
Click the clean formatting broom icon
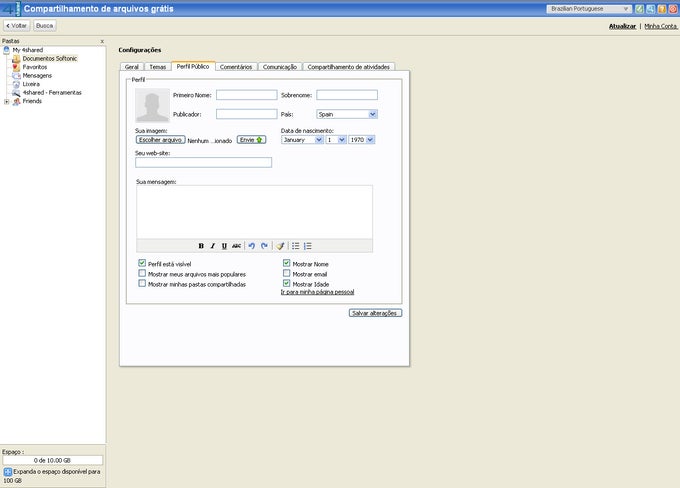pyautogui.click(x=280, y=246)
